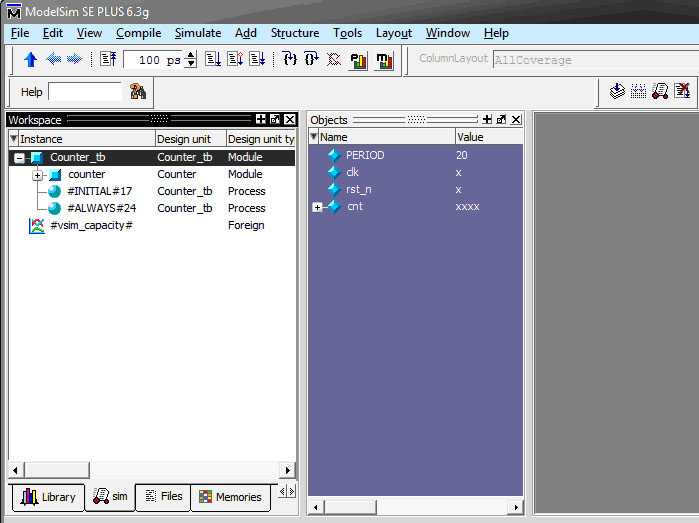Open the Instance column sort menu arrow
Image resolution: width=699 pixels, height=523 pixels.
click(14, 138)
